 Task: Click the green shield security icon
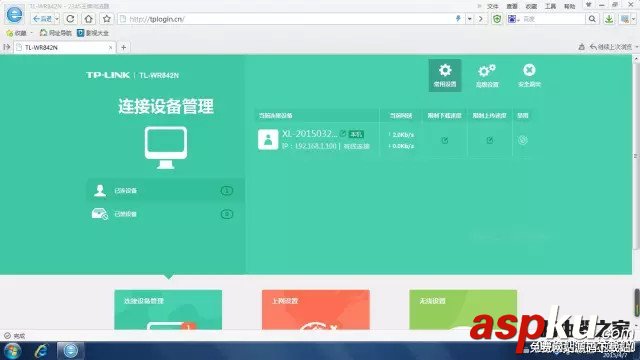497,19
